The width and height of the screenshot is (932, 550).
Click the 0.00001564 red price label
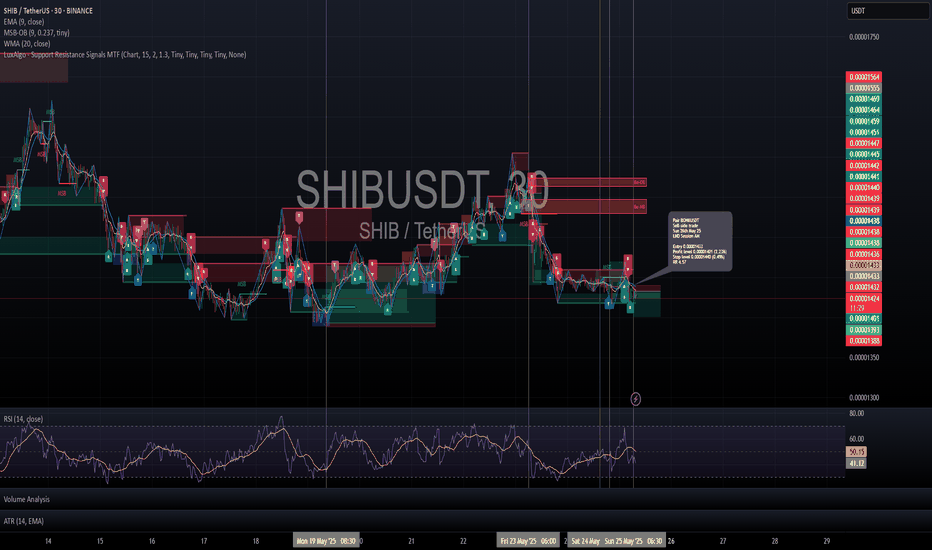864,77
